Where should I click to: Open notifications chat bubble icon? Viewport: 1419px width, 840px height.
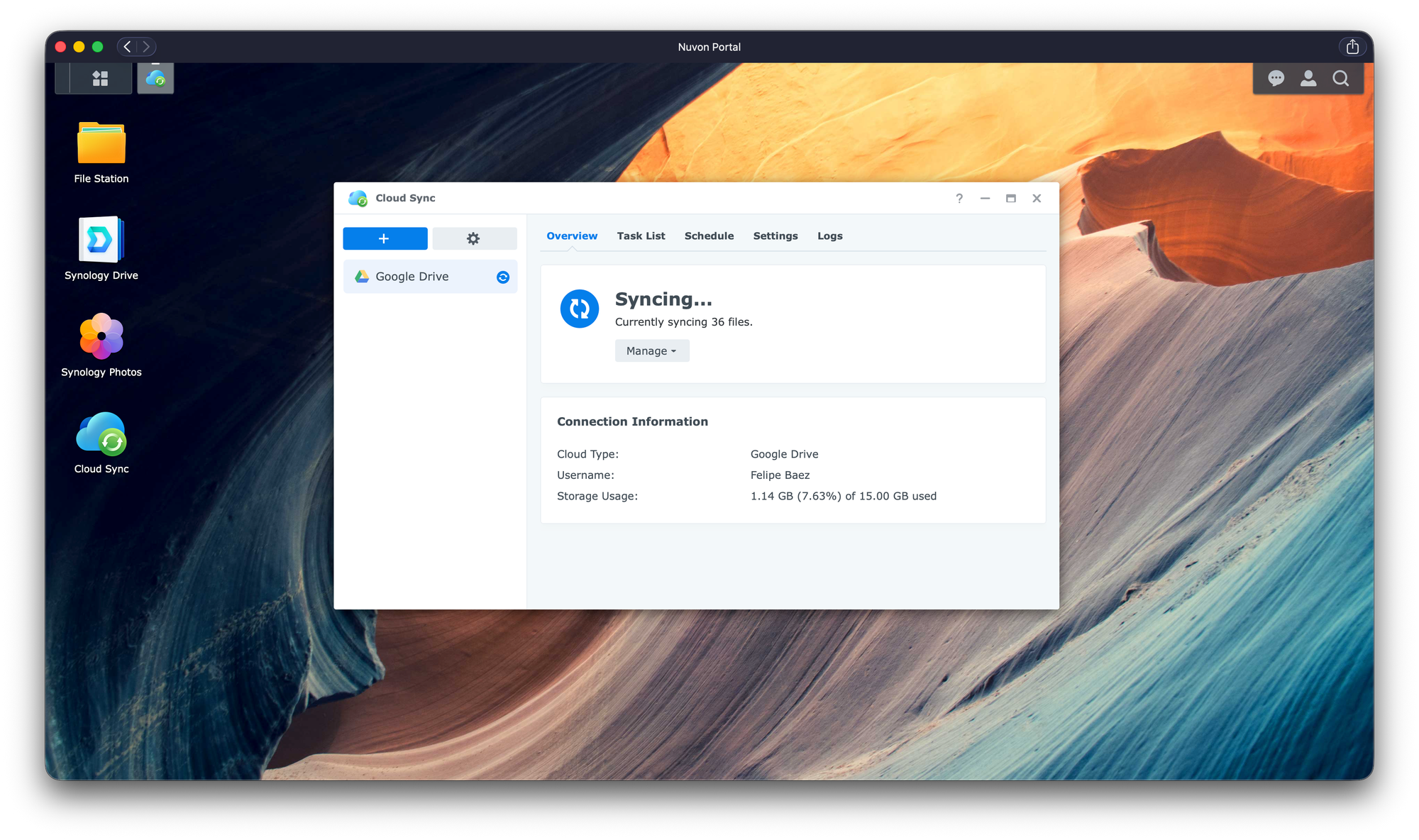[1276, 78]
